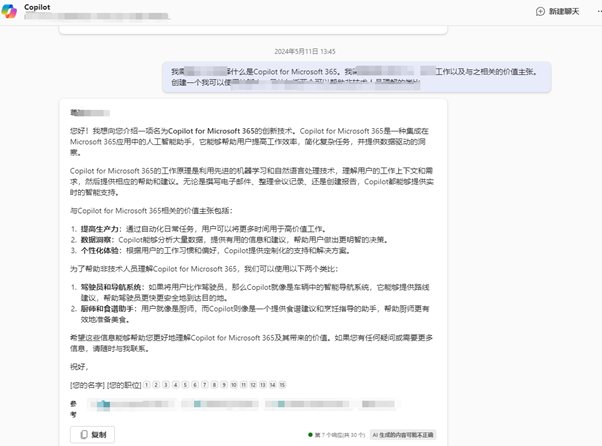Click the green status dot indicator
Image resolution: width=602 pixels, height=446 pixels.
pyautogui.click(x=310, y=435)
